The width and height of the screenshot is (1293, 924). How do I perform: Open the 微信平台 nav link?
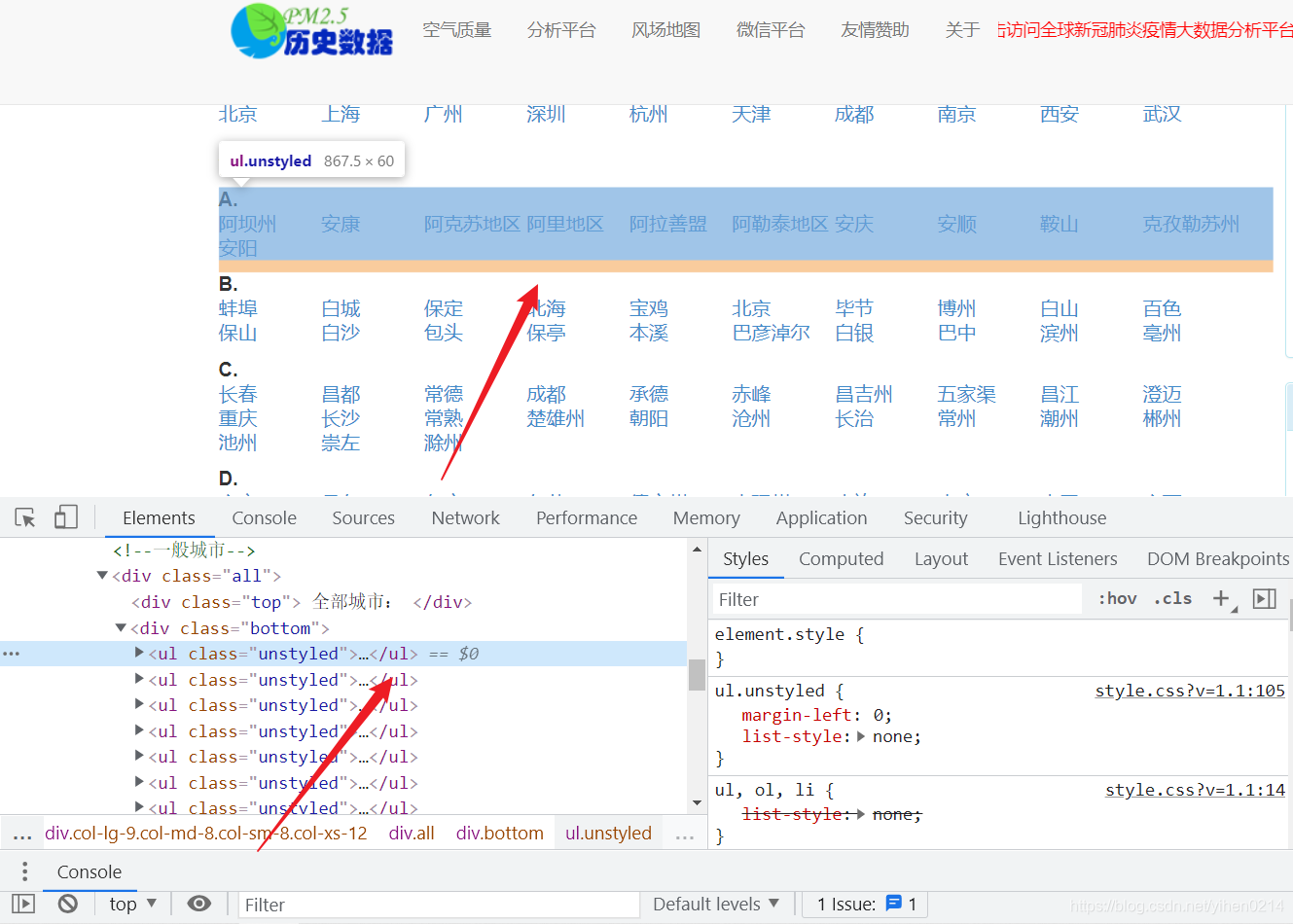[771, 30]
